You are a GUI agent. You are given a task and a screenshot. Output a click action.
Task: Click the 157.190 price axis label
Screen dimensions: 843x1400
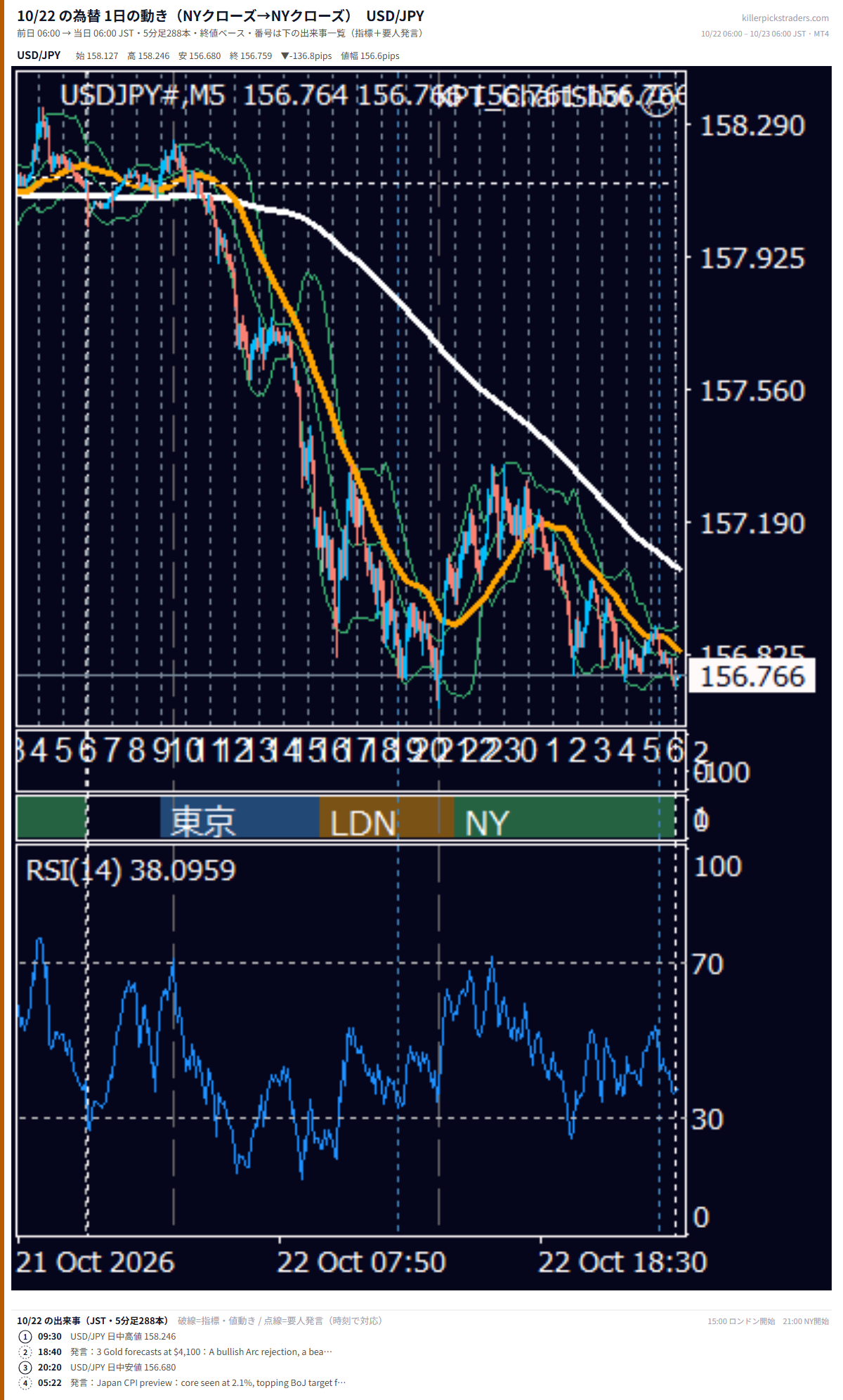tap(752, 523)
